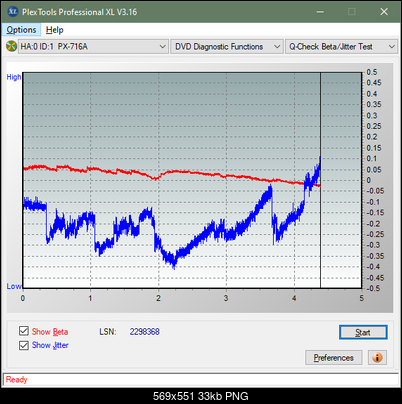This screenshot has width=402, height=404.
Task: Click the orange info button
Action: click(x=377, y=358)
